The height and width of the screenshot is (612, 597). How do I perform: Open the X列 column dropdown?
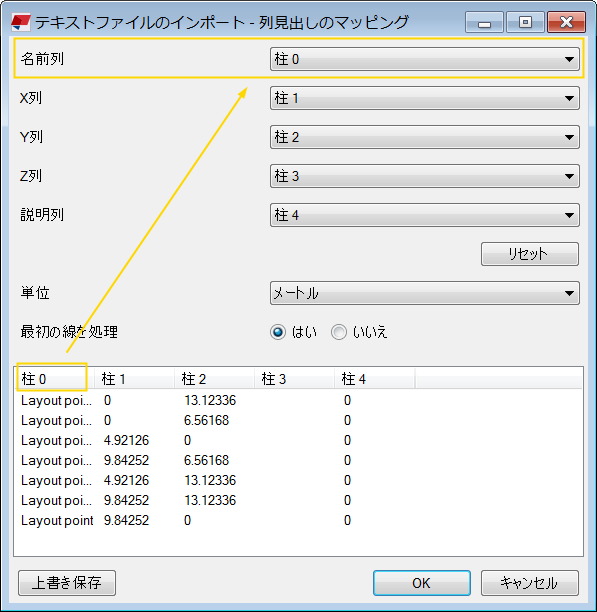(x=425, y=98)
